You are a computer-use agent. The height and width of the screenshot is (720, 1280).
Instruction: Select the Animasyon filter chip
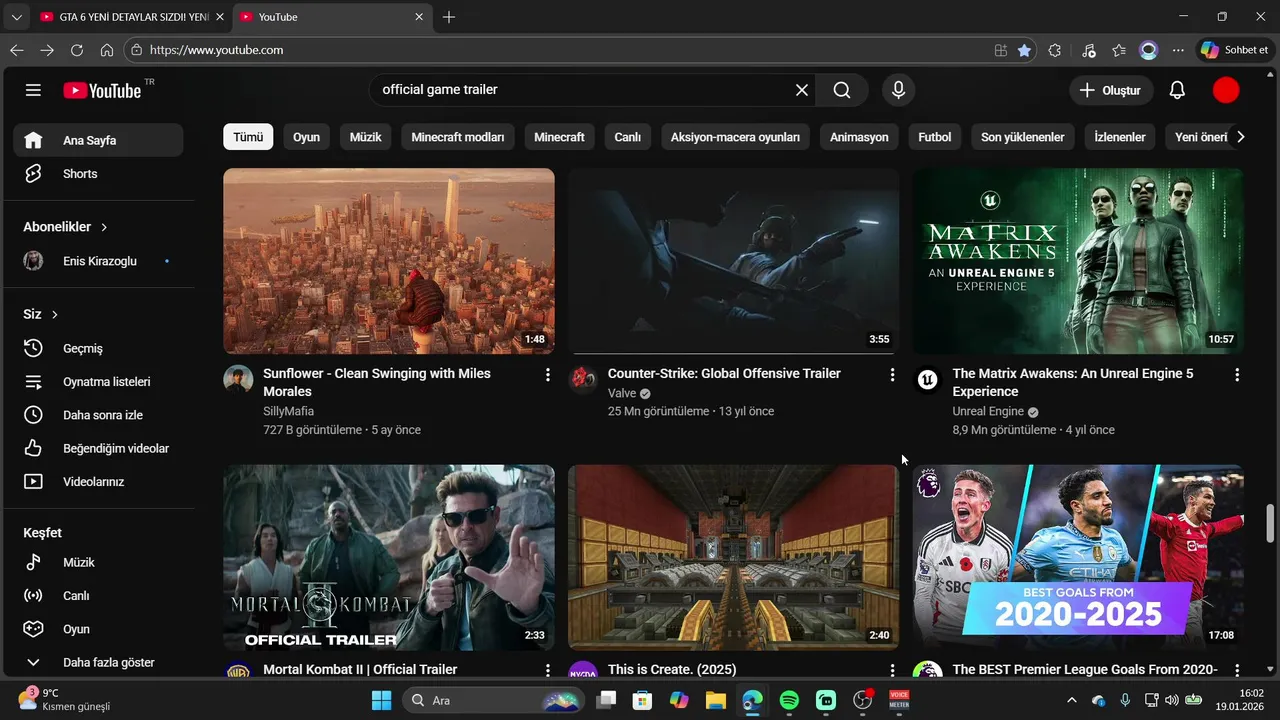[x=859, y=137]
